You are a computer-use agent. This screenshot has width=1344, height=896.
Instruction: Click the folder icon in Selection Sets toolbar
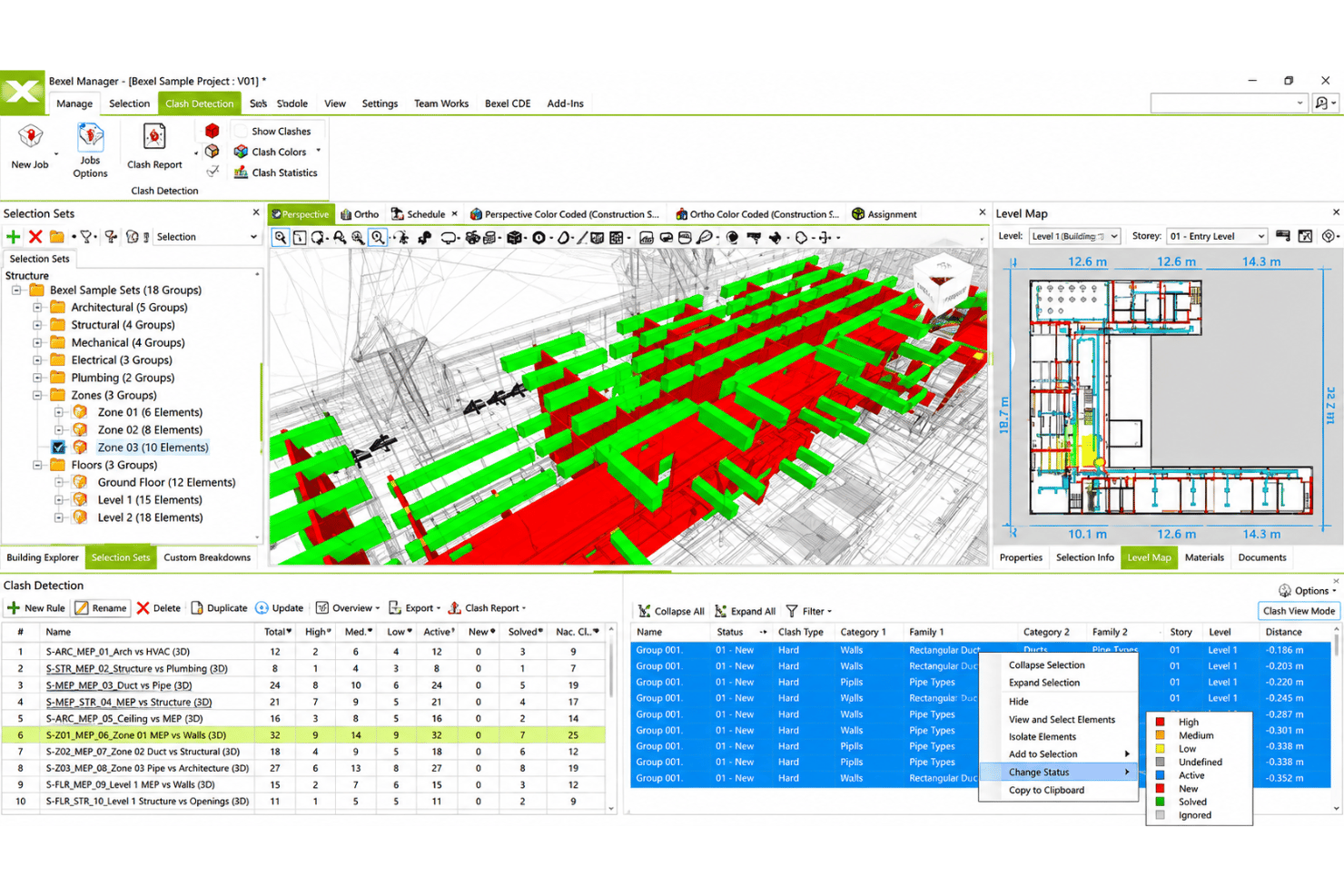(x=56, y=237)
